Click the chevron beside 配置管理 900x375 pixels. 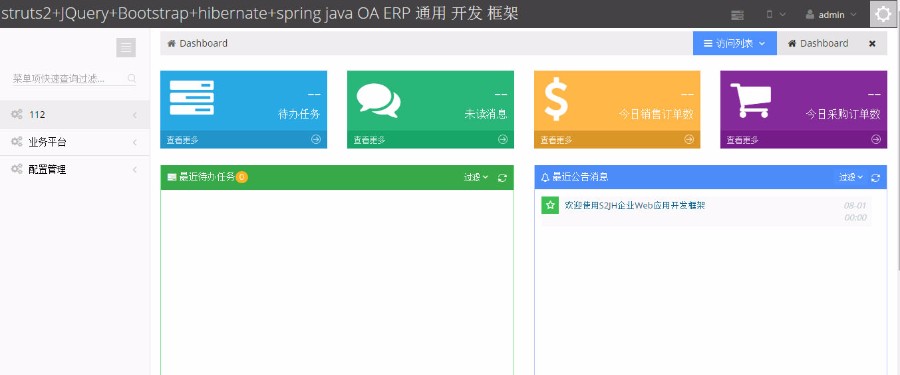tap(135, 169)
